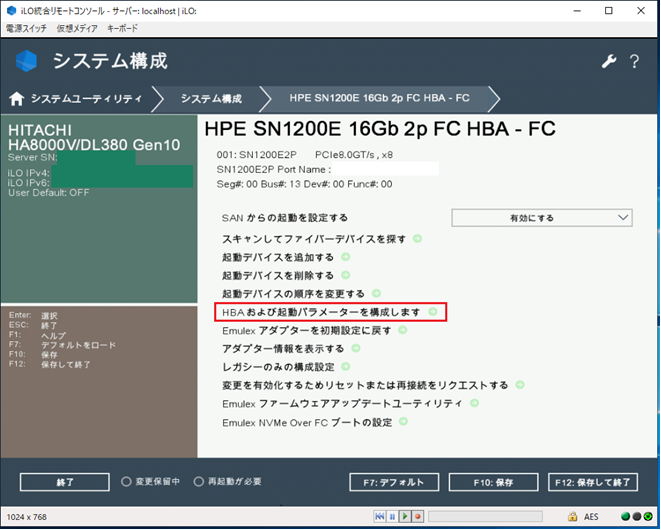Image resolution: width=661 pixels, height=530 pixels.
Task: Click the Seg#: 00 Bus#: 13 text line
Action: (304, 184)
